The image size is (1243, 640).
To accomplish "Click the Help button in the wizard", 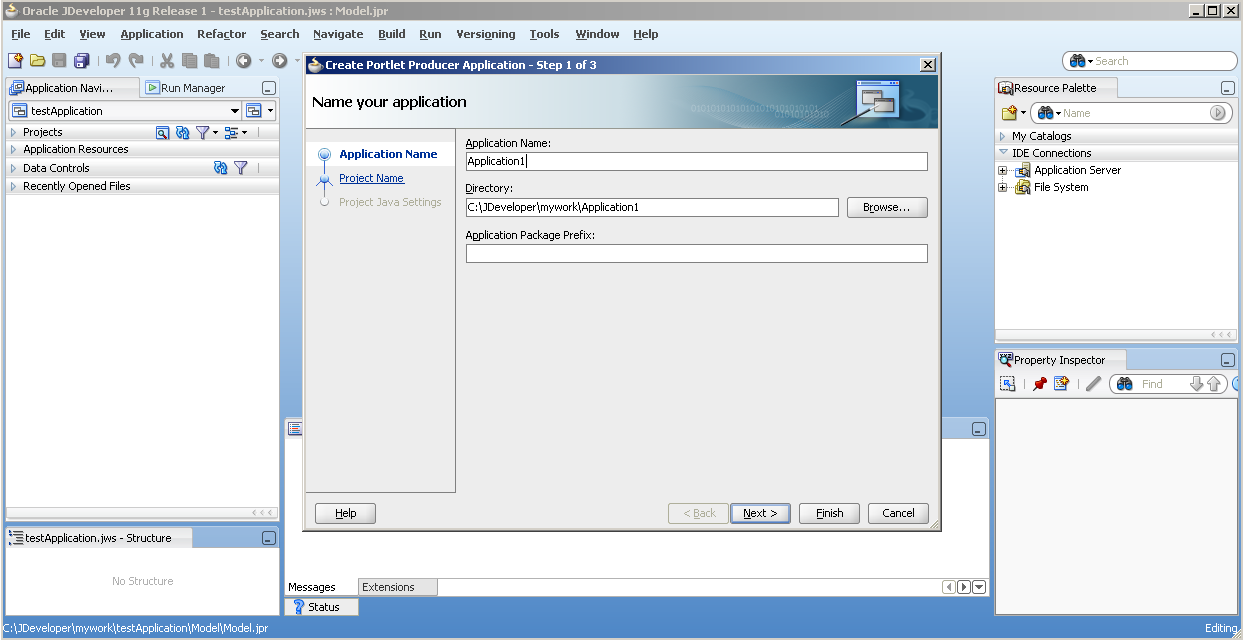I will (x=346, y=513).
